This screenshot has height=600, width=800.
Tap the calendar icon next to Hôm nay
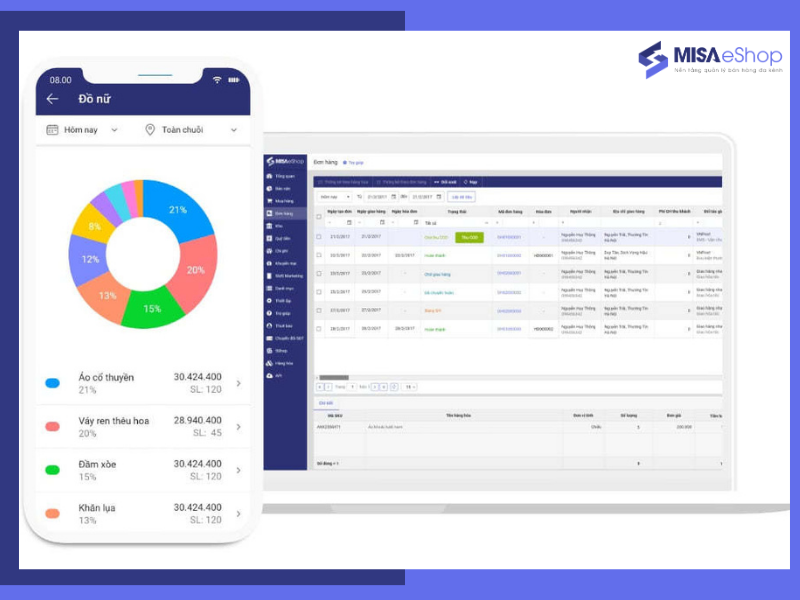[x=52, y=130]
